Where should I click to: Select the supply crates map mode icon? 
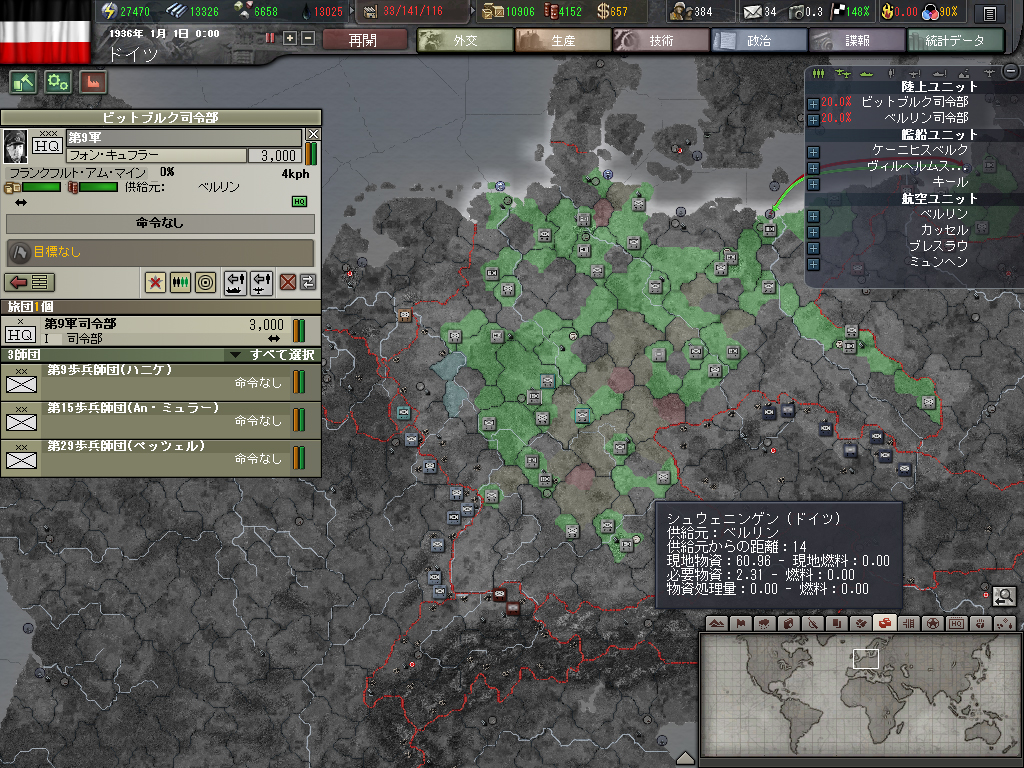(885, 623)
